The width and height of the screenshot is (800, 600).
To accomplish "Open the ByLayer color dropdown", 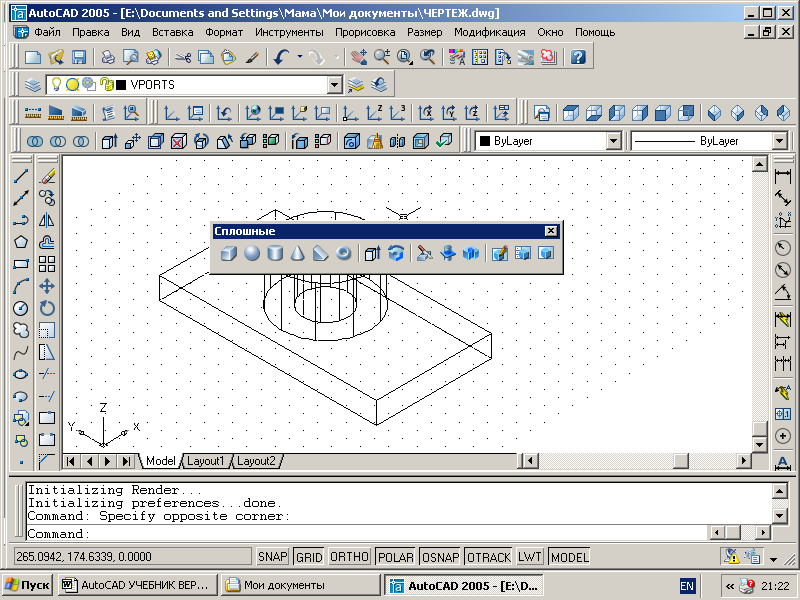I will [614, 141].
